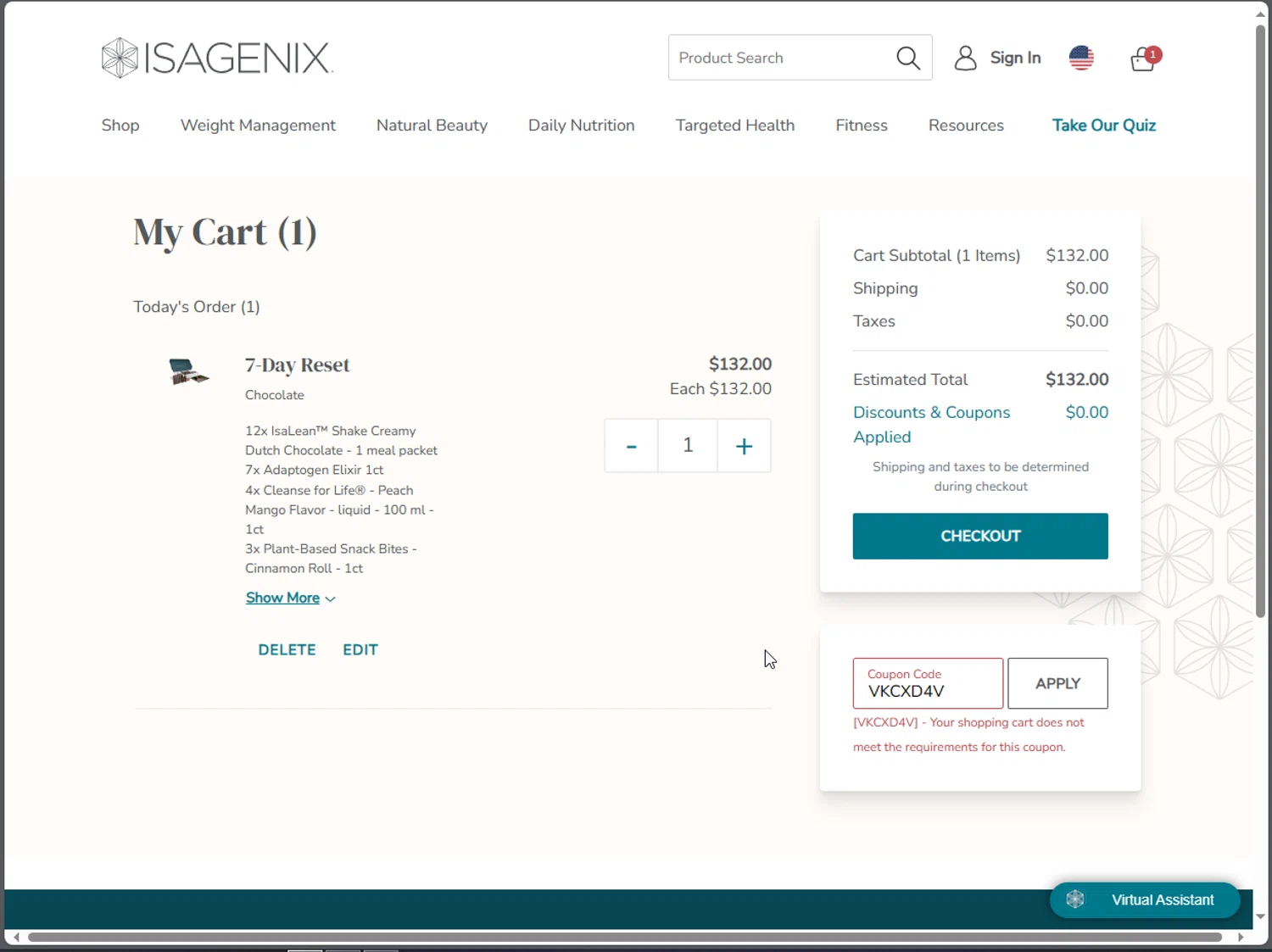Viewport: 1272px width, 952px height.
Task: Click the 7-Day Reset product title
Action: pos(297,365)
